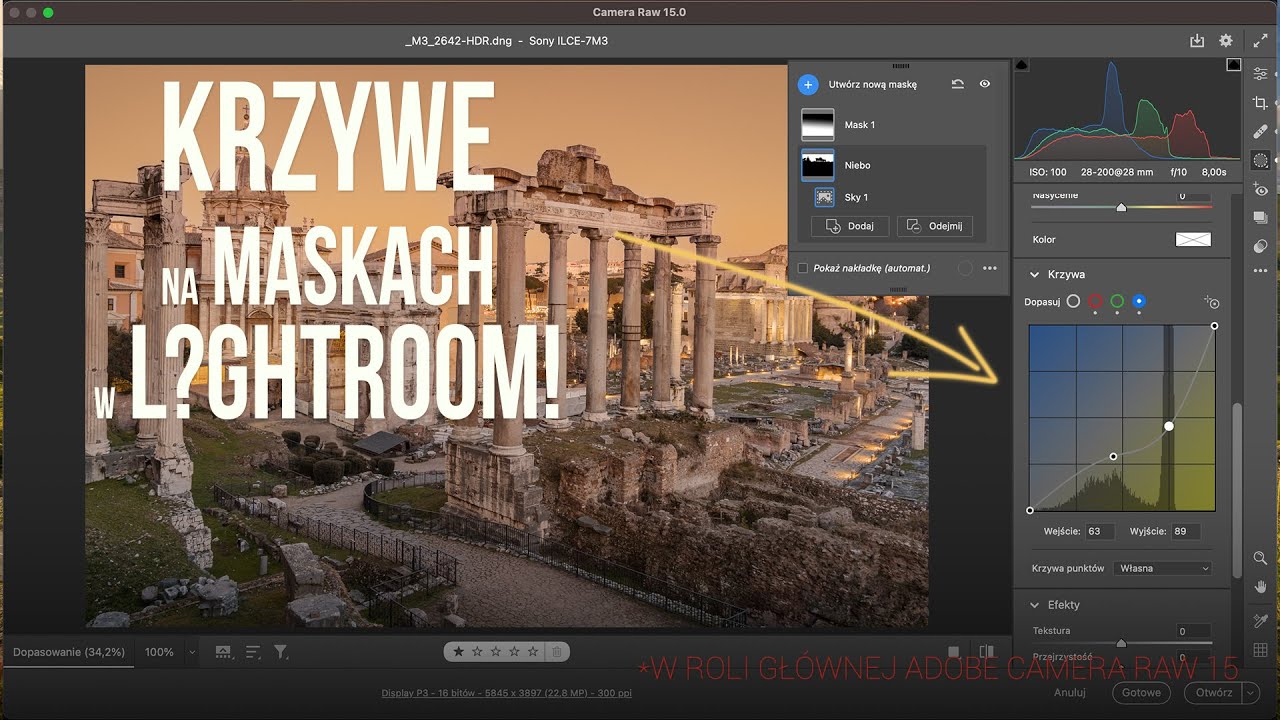Open the Kolor swatch
1280x720 pixels.
(1193, 239)
